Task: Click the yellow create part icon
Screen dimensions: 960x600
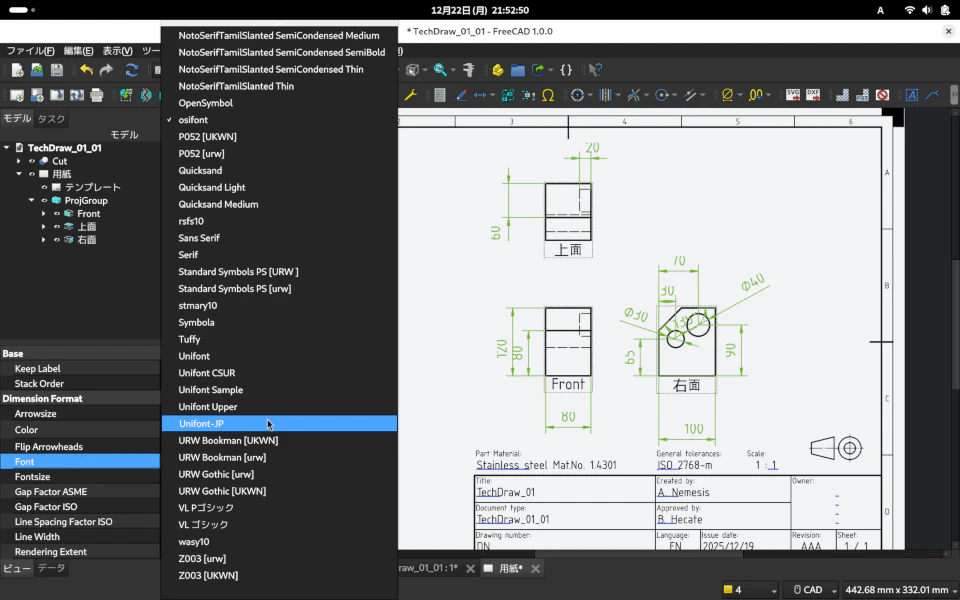Action: pyautogui.click(x=498, y=70)
